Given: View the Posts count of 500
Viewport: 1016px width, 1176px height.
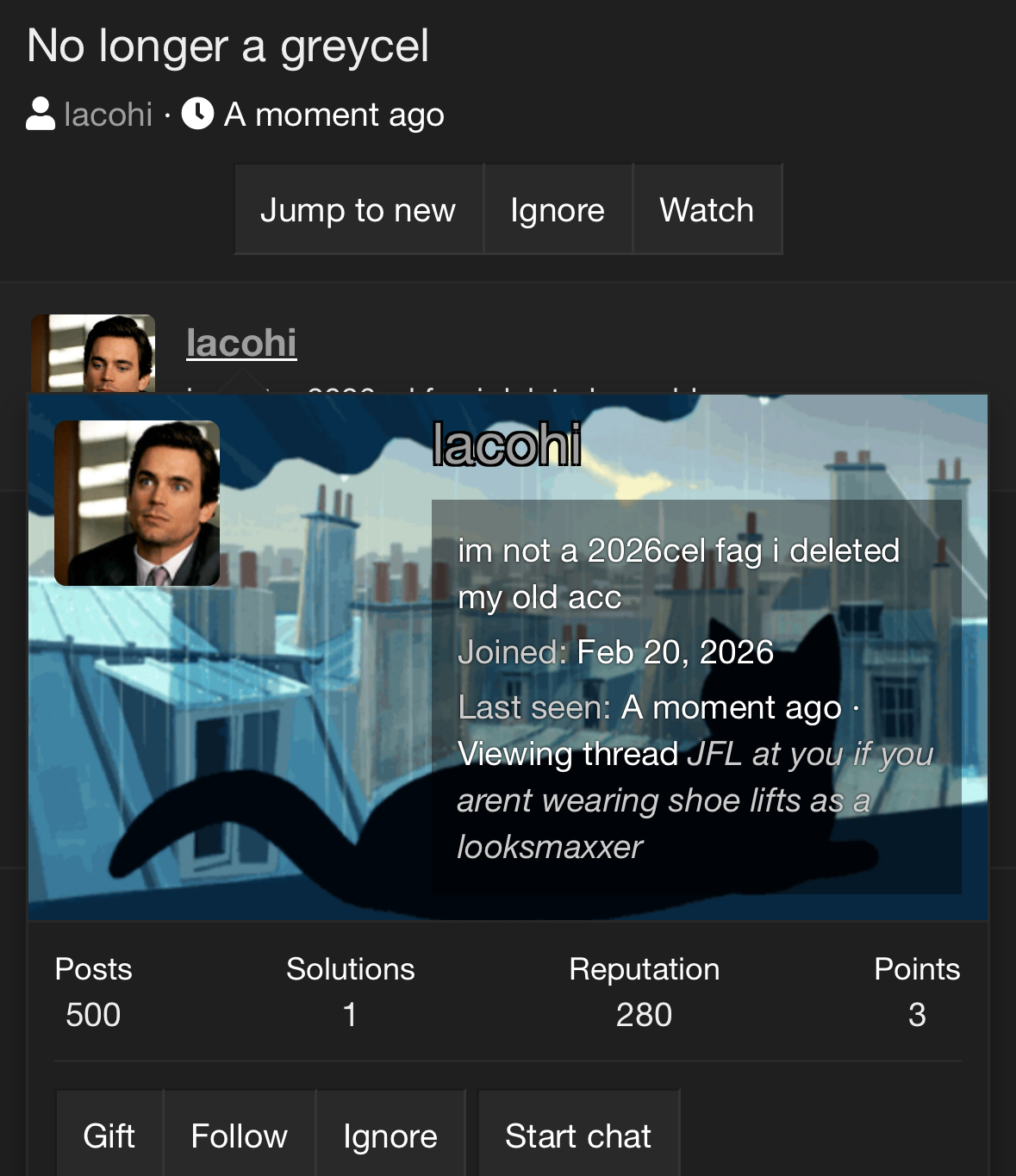Looking at the screenshot, I should pos(93,1015).
